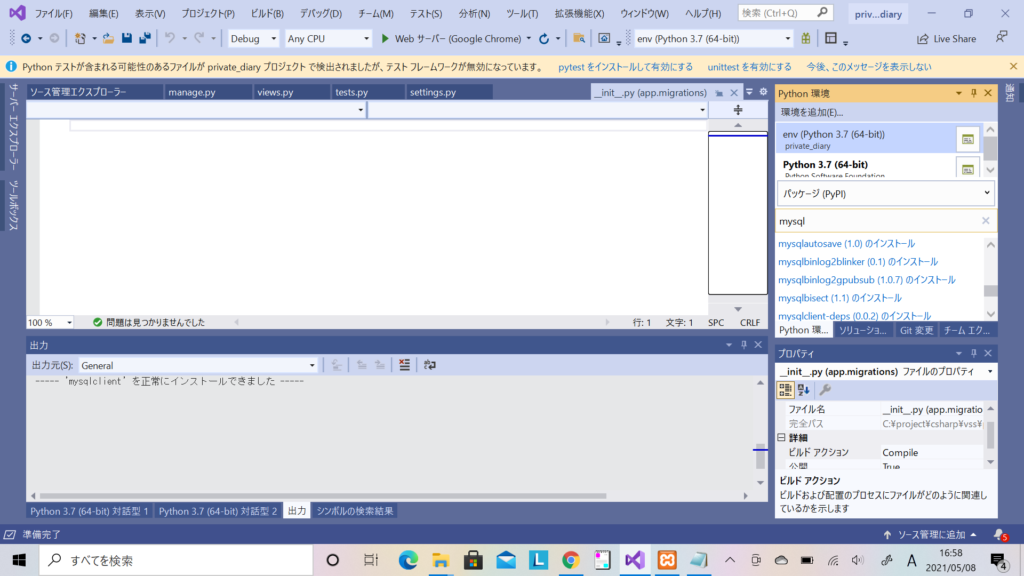Open editor tab settings gear icon
Viewport: 1024px width, 576px height.
click(763, 92)
